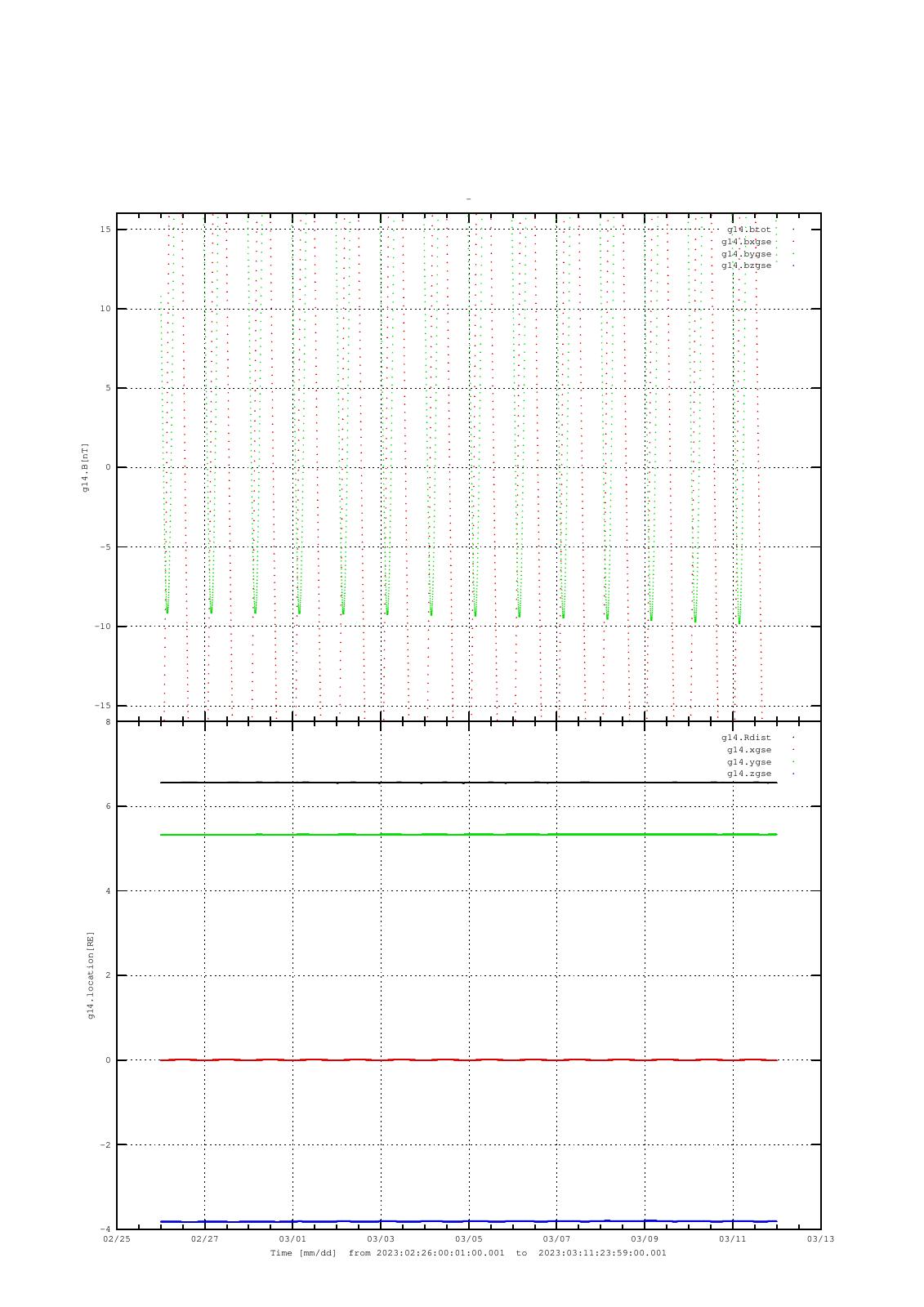
Task: Click the 0 tick on the location axis
Action: tap(108, 1060)
